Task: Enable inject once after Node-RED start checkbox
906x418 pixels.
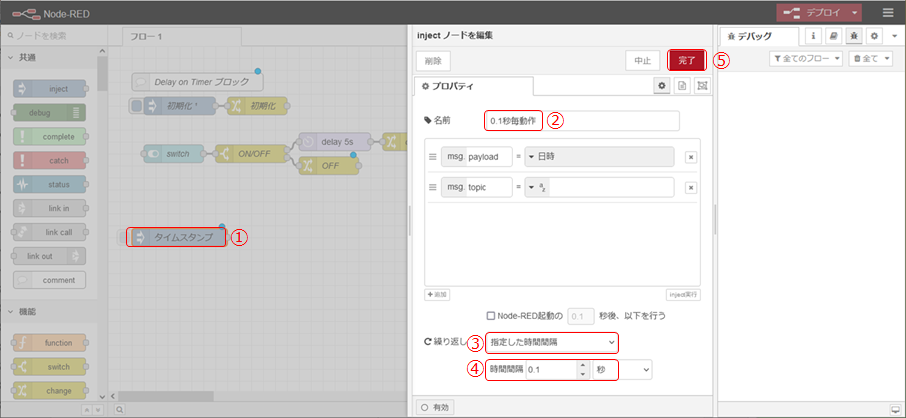Action: 490,315
